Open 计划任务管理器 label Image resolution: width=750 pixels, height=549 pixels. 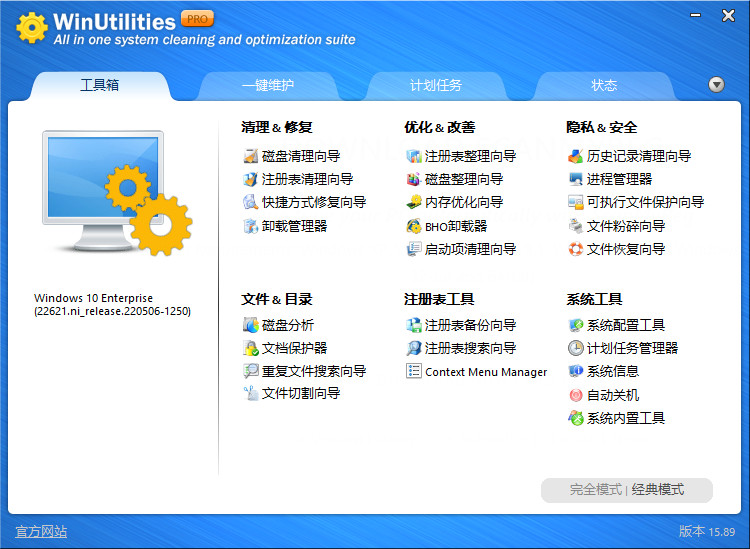(x=632, y=348)
